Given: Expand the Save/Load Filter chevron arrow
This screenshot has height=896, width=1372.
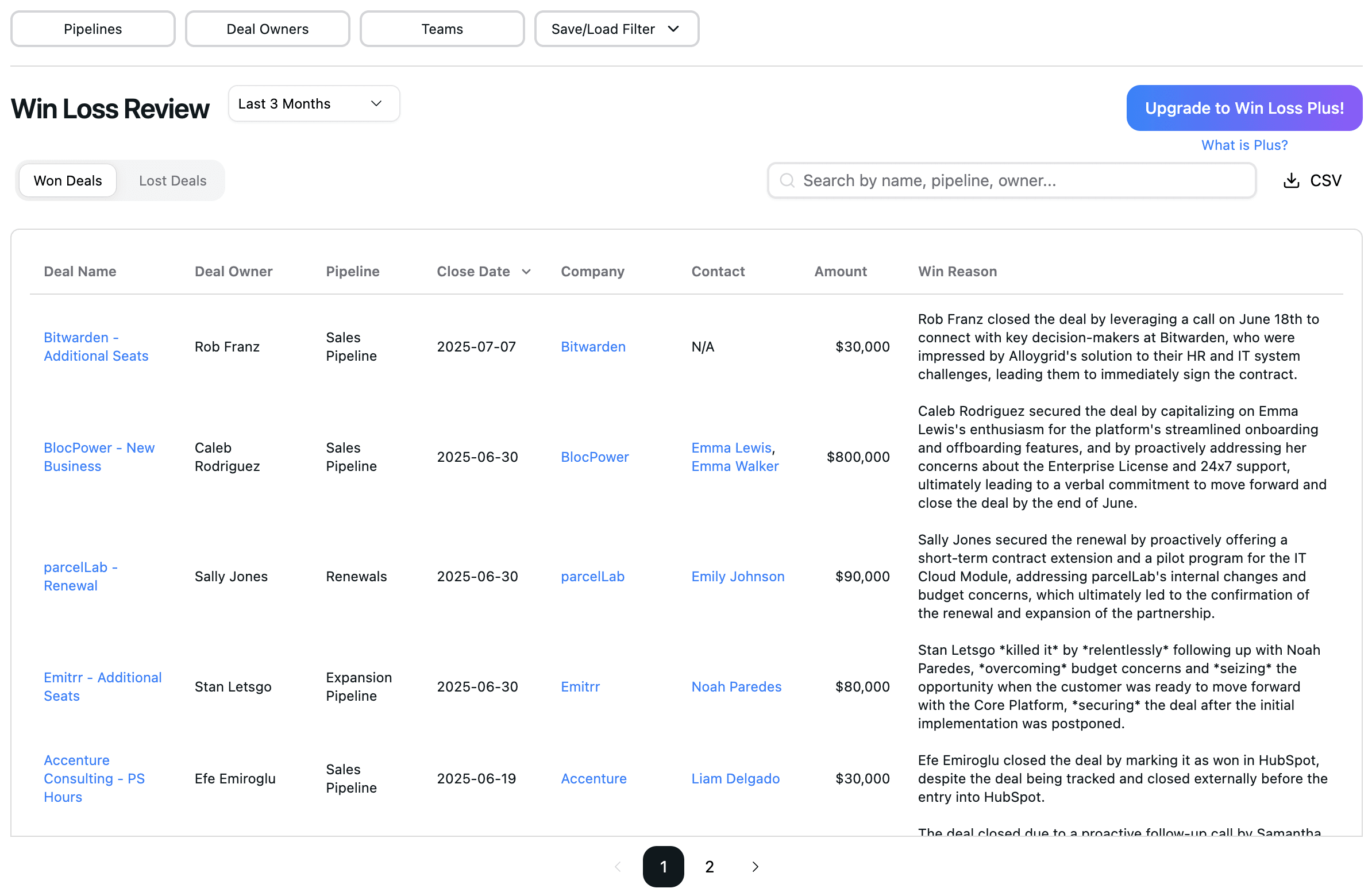Looking at the screenshot, I should click(x=673, y=28).
